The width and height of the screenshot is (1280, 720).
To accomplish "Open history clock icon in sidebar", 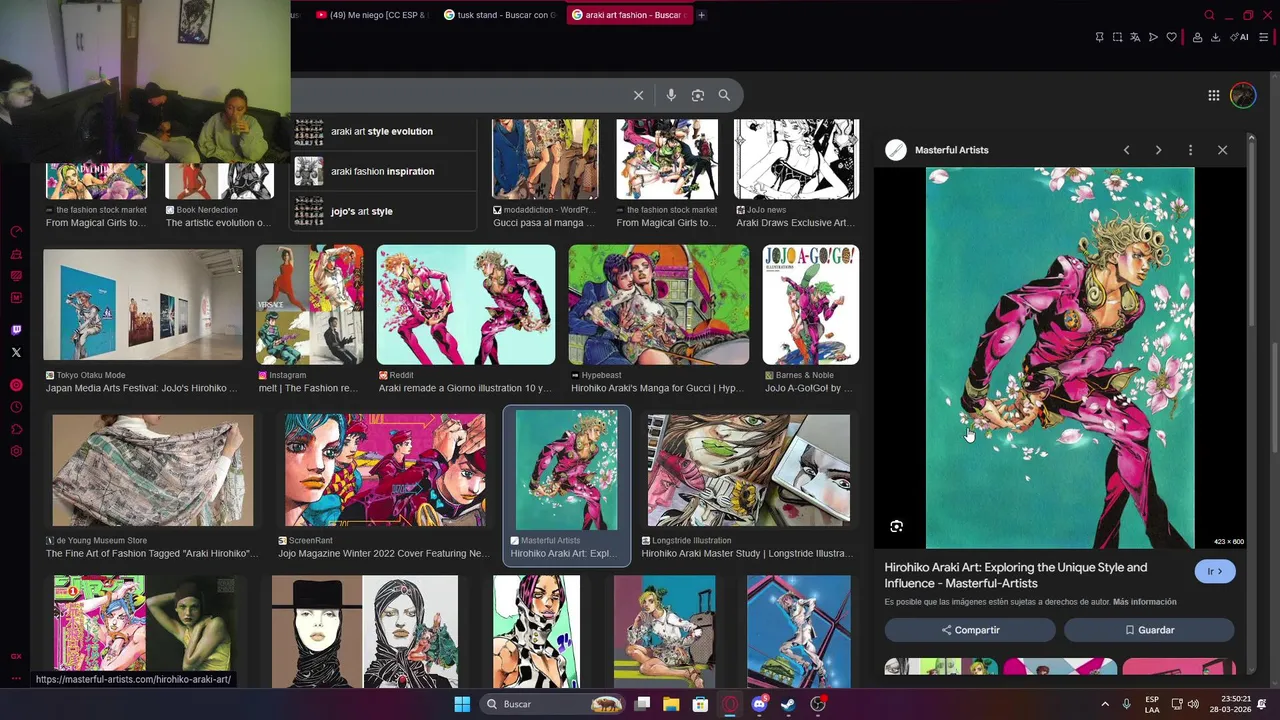I will 16,407.
